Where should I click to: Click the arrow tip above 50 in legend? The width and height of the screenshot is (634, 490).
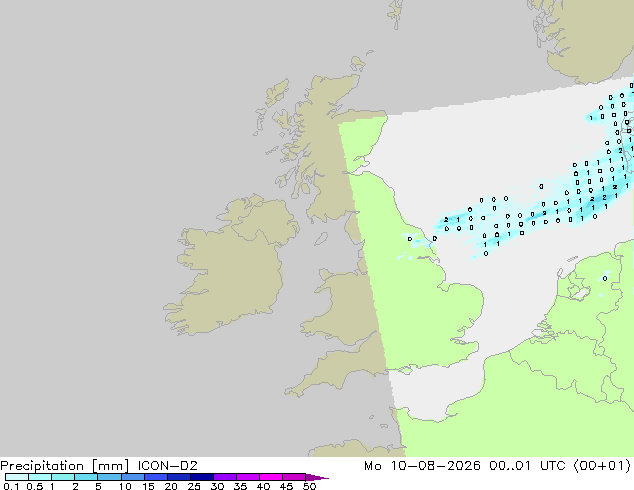tap(317, 477)
